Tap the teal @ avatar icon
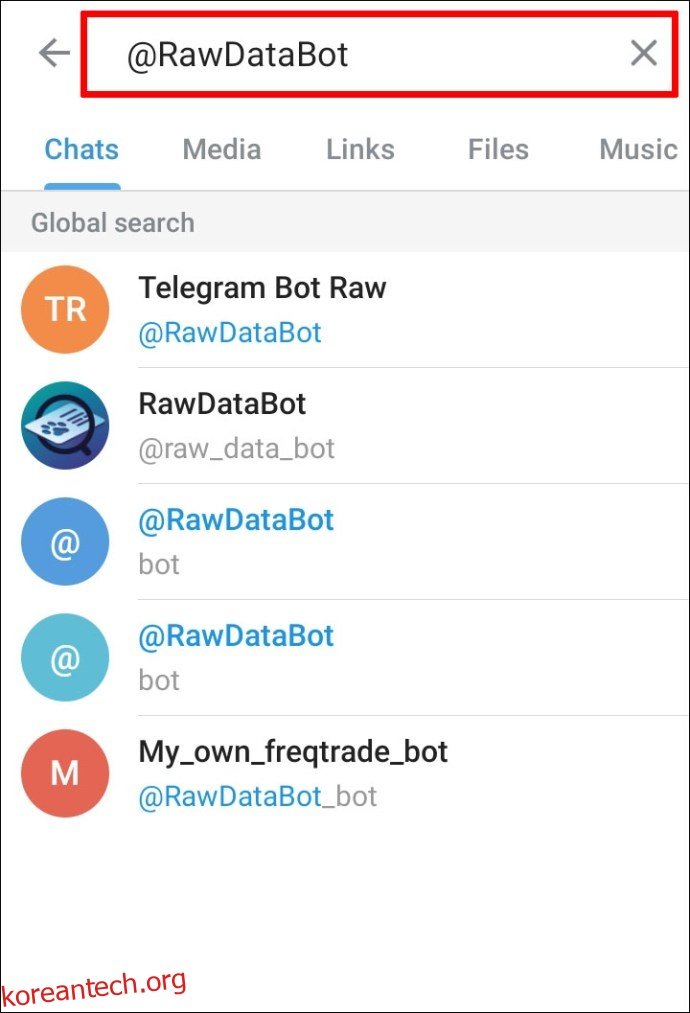Image resolution: width=690 pixels, height=1013 pixels. 65,657
